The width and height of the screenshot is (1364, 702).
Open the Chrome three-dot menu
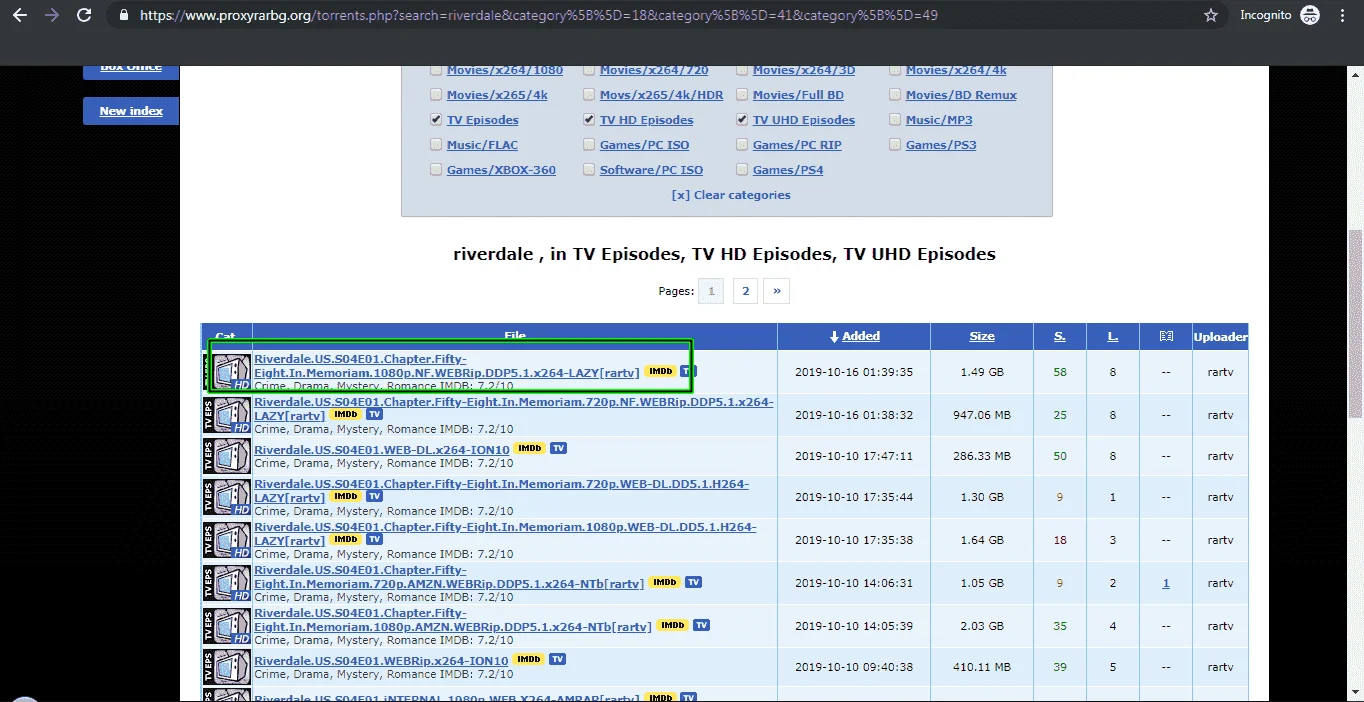tap(1343, 15)
